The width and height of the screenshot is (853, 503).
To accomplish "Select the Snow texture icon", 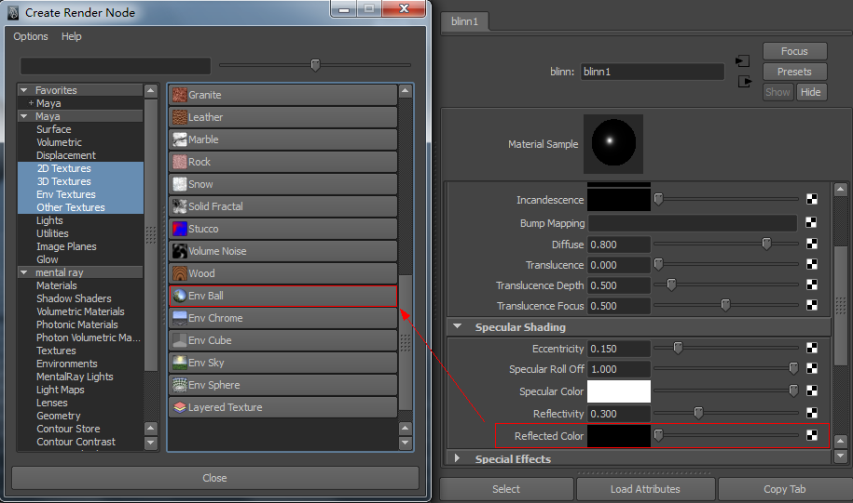I will (180, 184).
